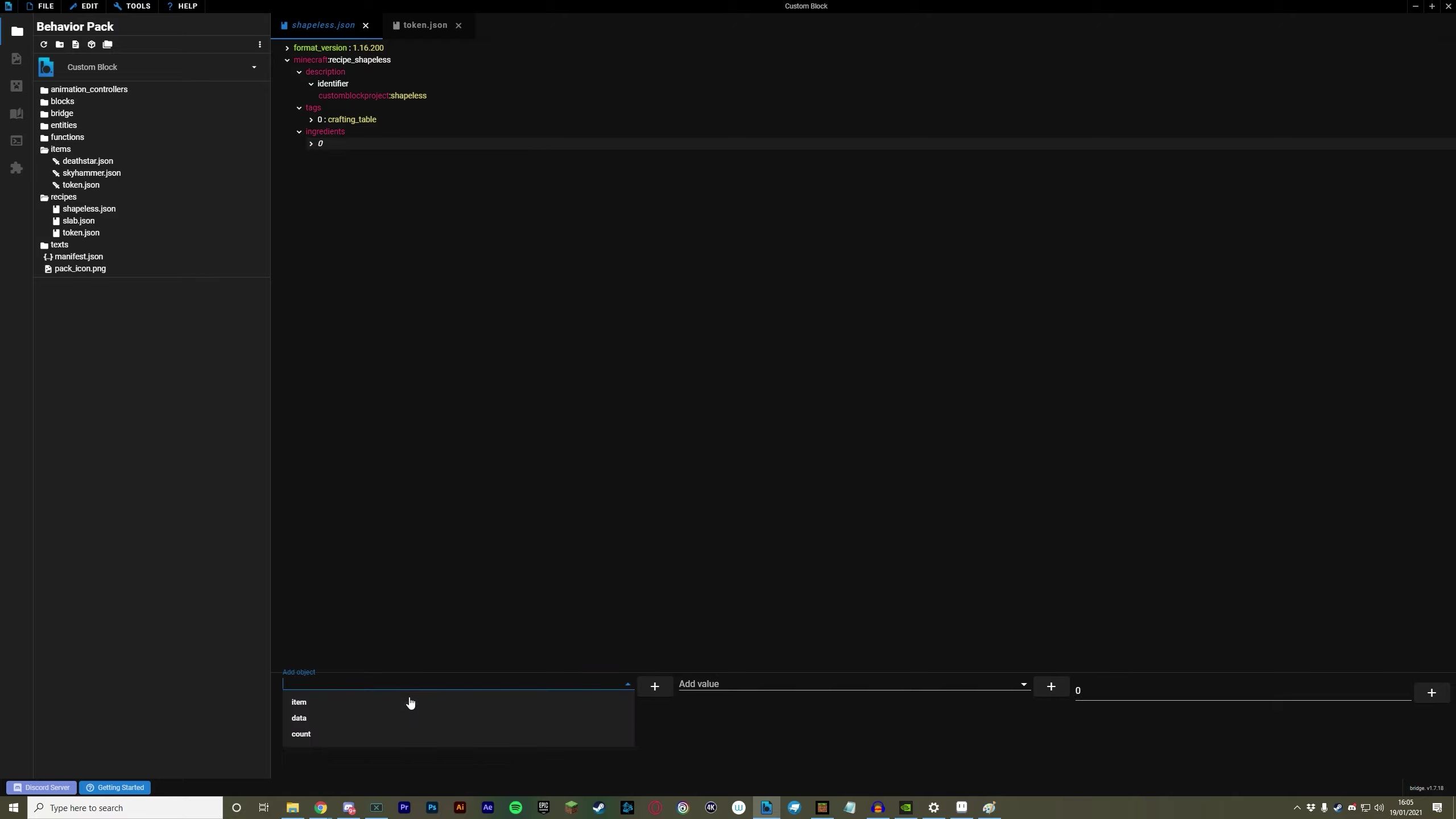This screenshot has height=819, width=1456.
Task: Open the debug log terminal sidebar icon
Action: pyautogui.click(x=16, y=140)
